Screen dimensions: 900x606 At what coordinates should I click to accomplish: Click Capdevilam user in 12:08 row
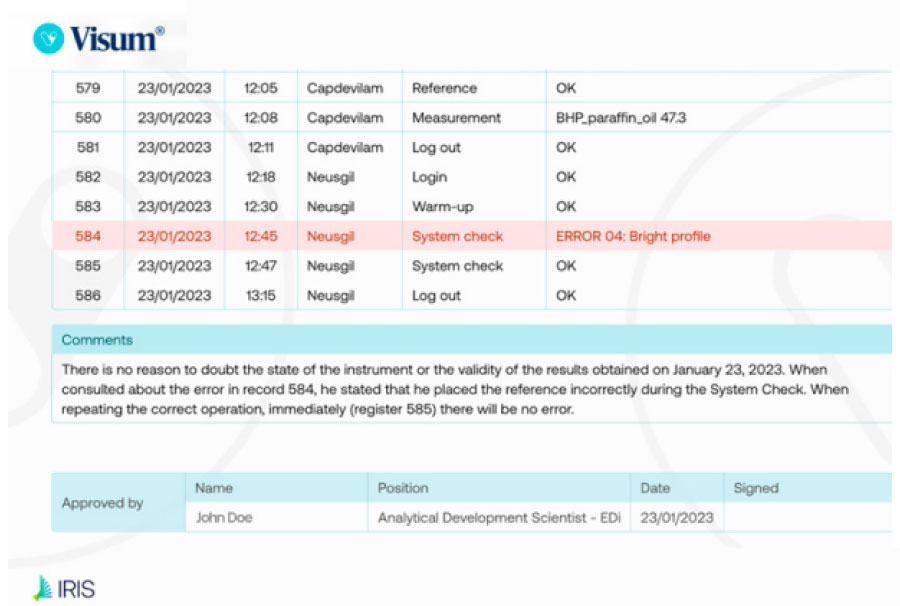345,118
